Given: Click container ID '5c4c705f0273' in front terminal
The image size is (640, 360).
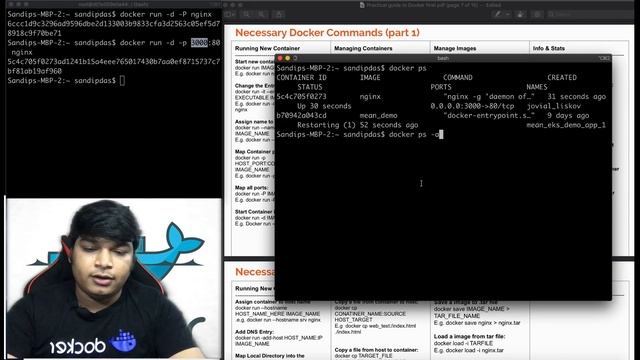Looking at the screenshot, I should pos(301,96).
